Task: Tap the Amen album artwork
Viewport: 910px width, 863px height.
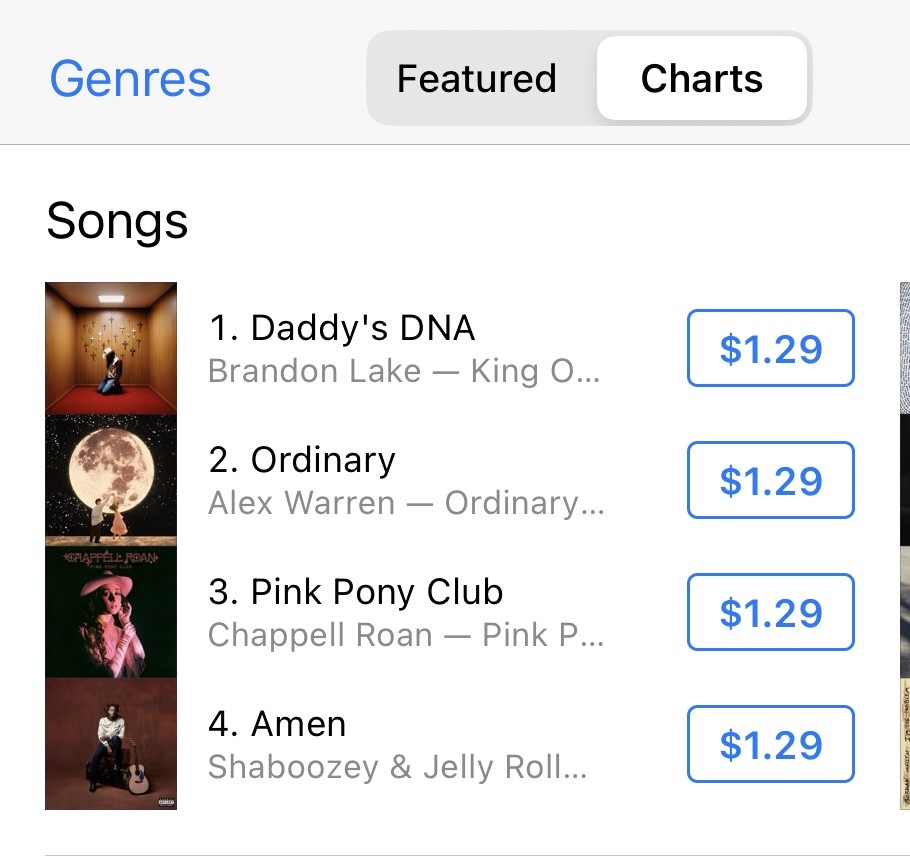Action: 111,743
